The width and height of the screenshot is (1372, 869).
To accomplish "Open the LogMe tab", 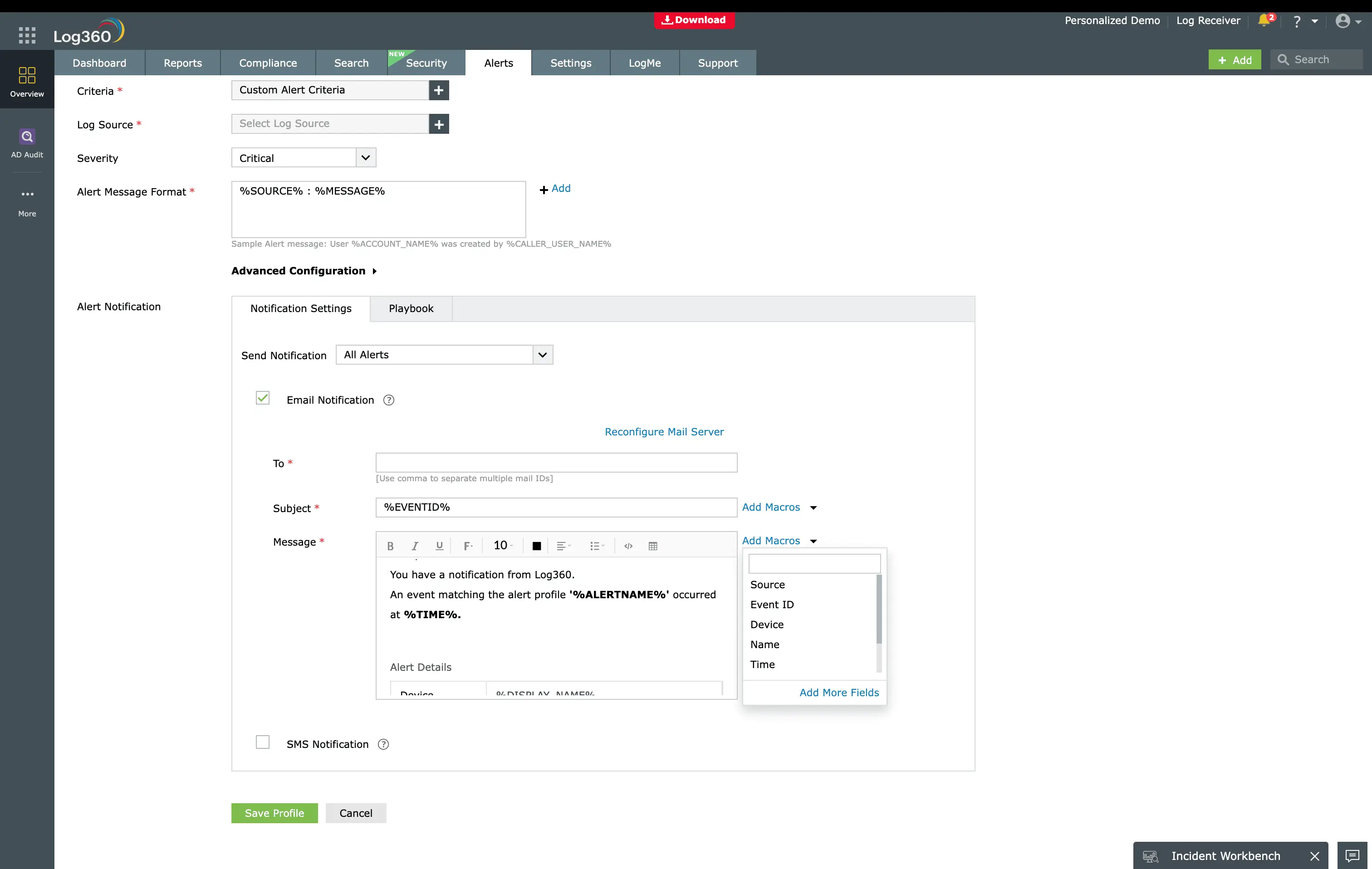I will click(644, 63).
